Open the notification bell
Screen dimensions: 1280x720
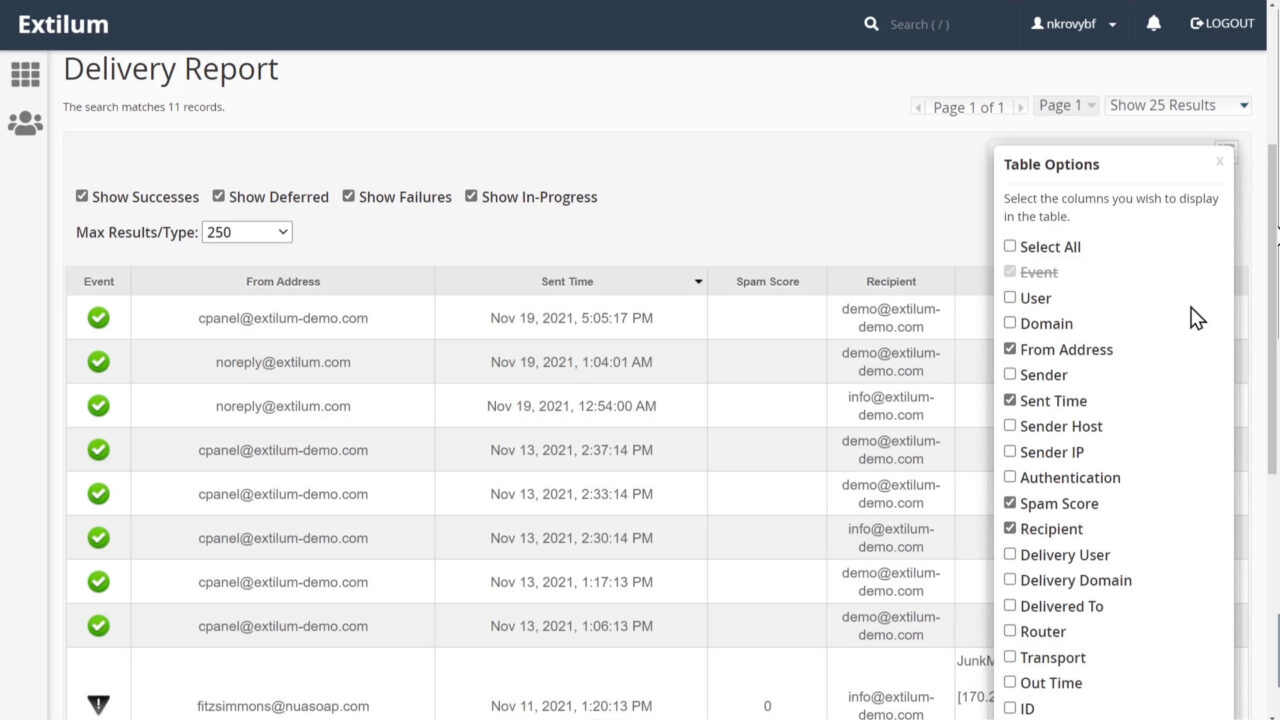[x=1153, y=23]
